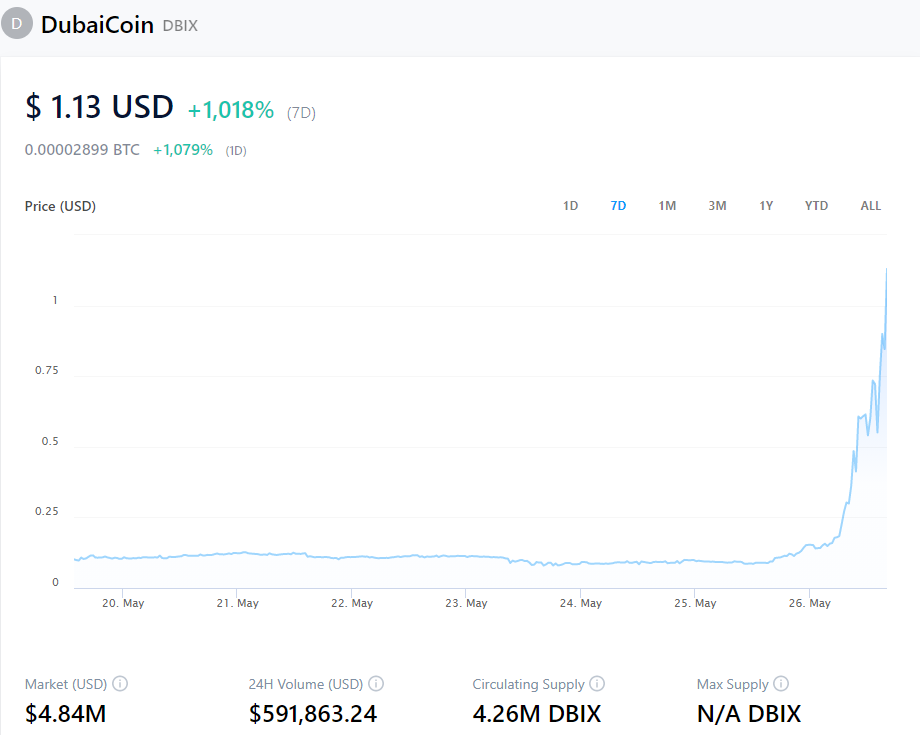Switch chart to YTD range

pyautogui.click(x=816, y=206)
